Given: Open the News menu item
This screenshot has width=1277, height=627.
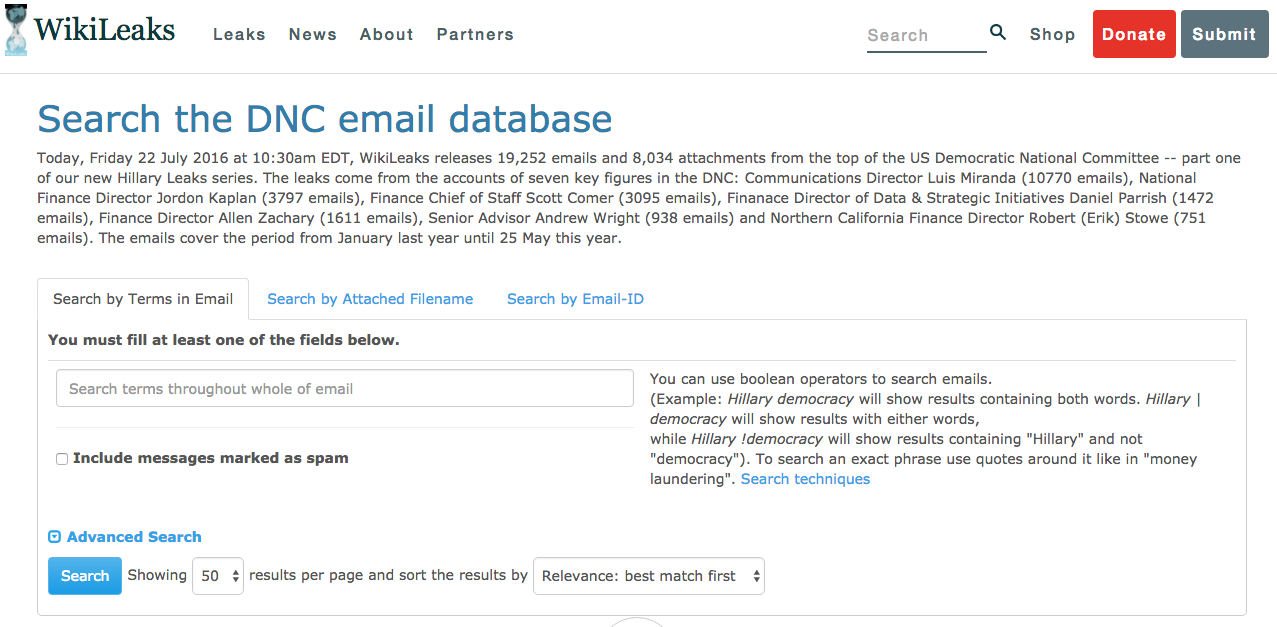Looking at the screenshot, I should coord(313,34).
